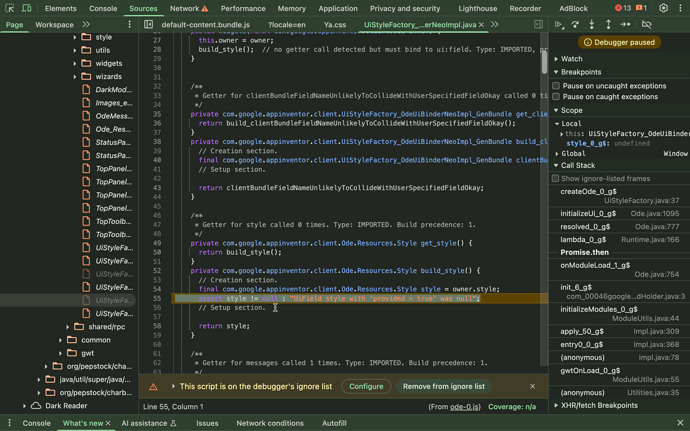
Task: Collapse the Call Stack section
Action: point(556,166)
